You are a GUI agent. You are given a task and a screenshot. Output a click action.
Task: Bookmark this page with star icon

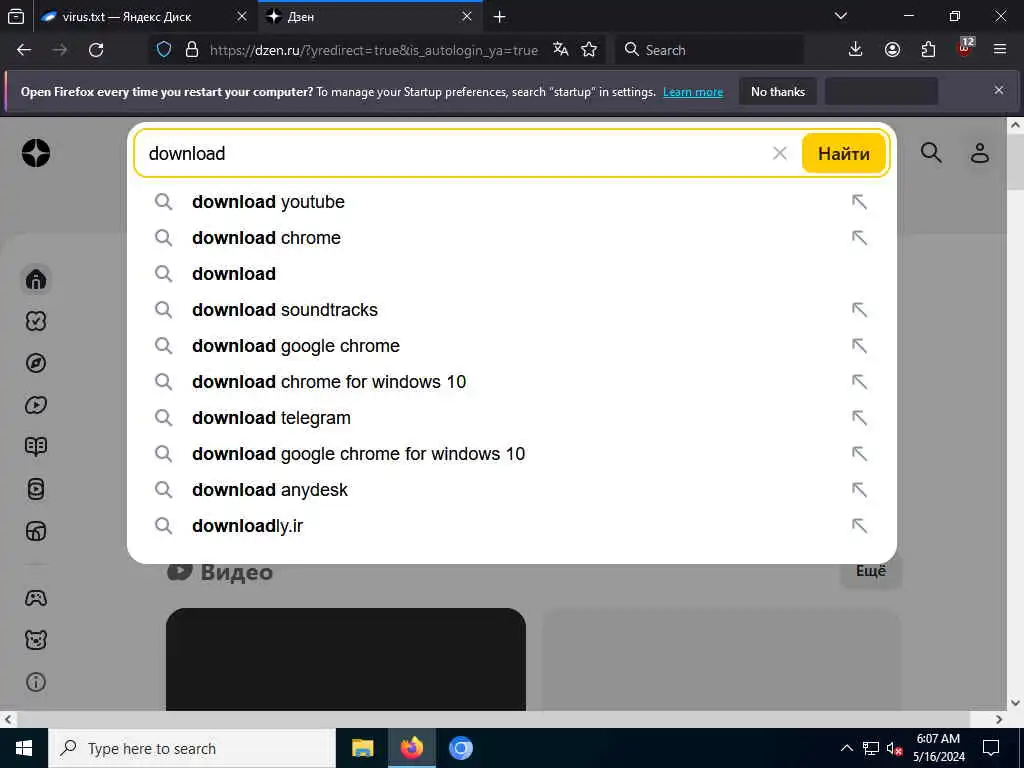tap(589, 50)
